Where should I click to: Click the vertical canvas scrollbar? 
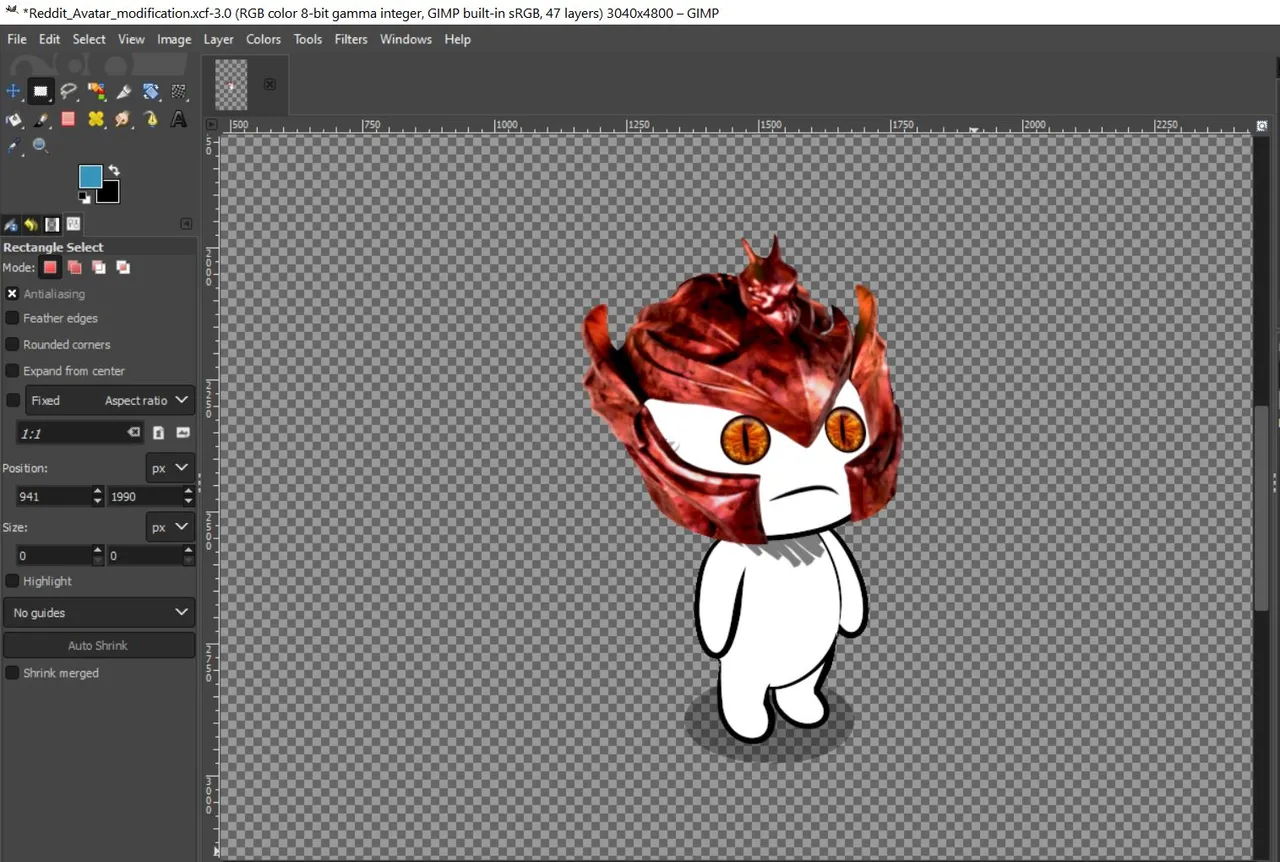click(x=1261, y=507)
